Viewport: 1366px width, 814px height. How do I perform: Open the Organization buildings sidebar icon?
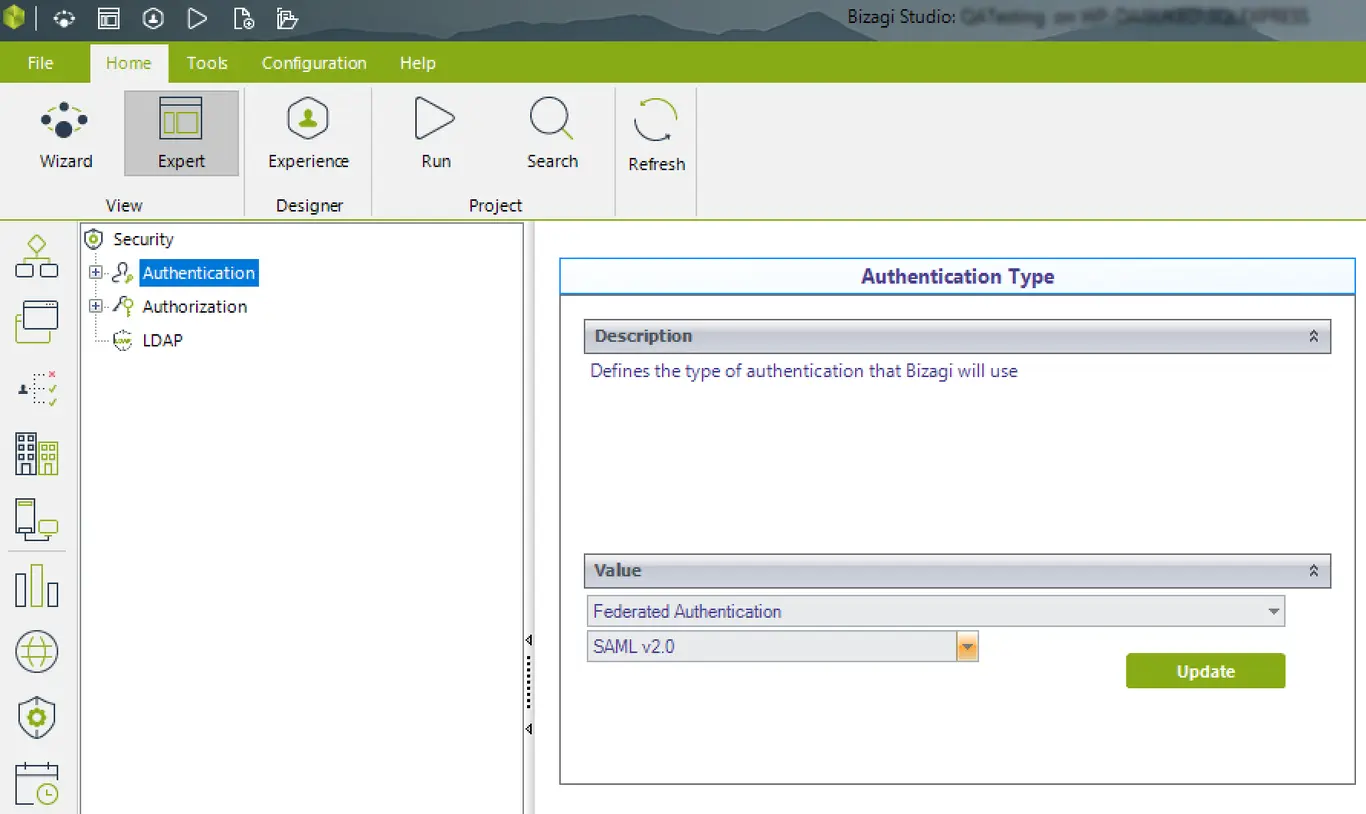[x=37, y=454]
